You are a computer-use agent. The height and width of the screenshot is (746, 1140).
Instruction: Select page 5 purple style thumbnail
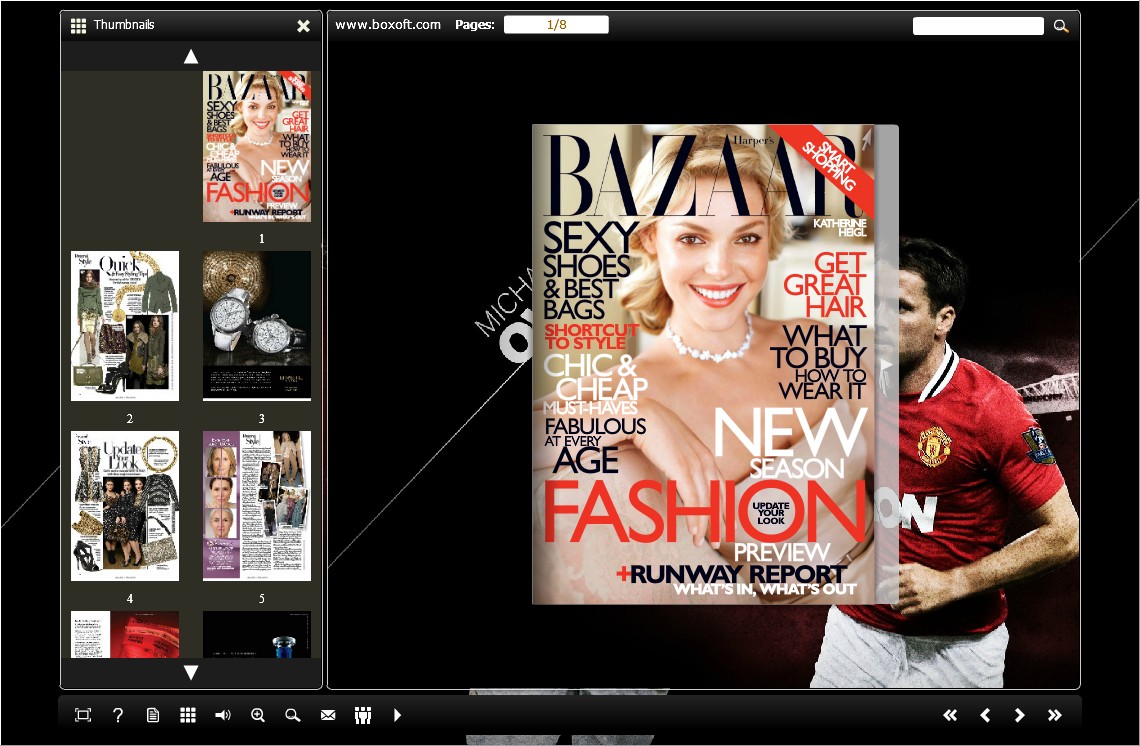257,506
